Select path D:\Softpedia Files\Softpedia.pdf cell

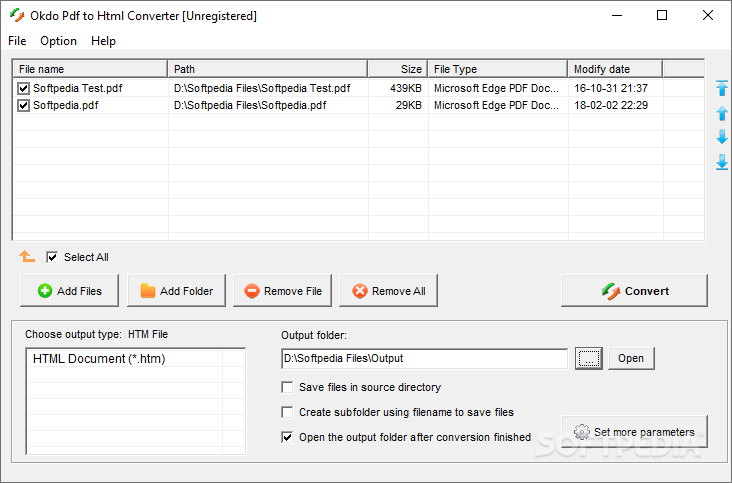pyautogui.click(x=250, y=105)
